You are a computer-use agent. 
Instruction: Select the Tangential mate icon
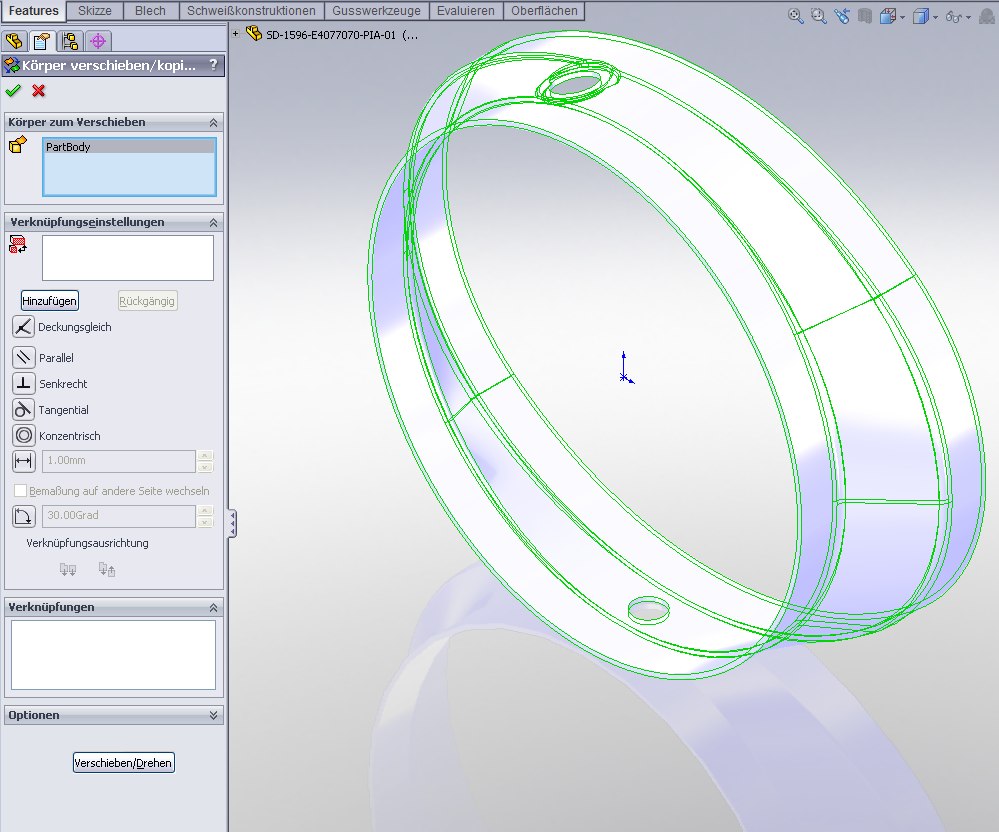click(x=24, y=410)
